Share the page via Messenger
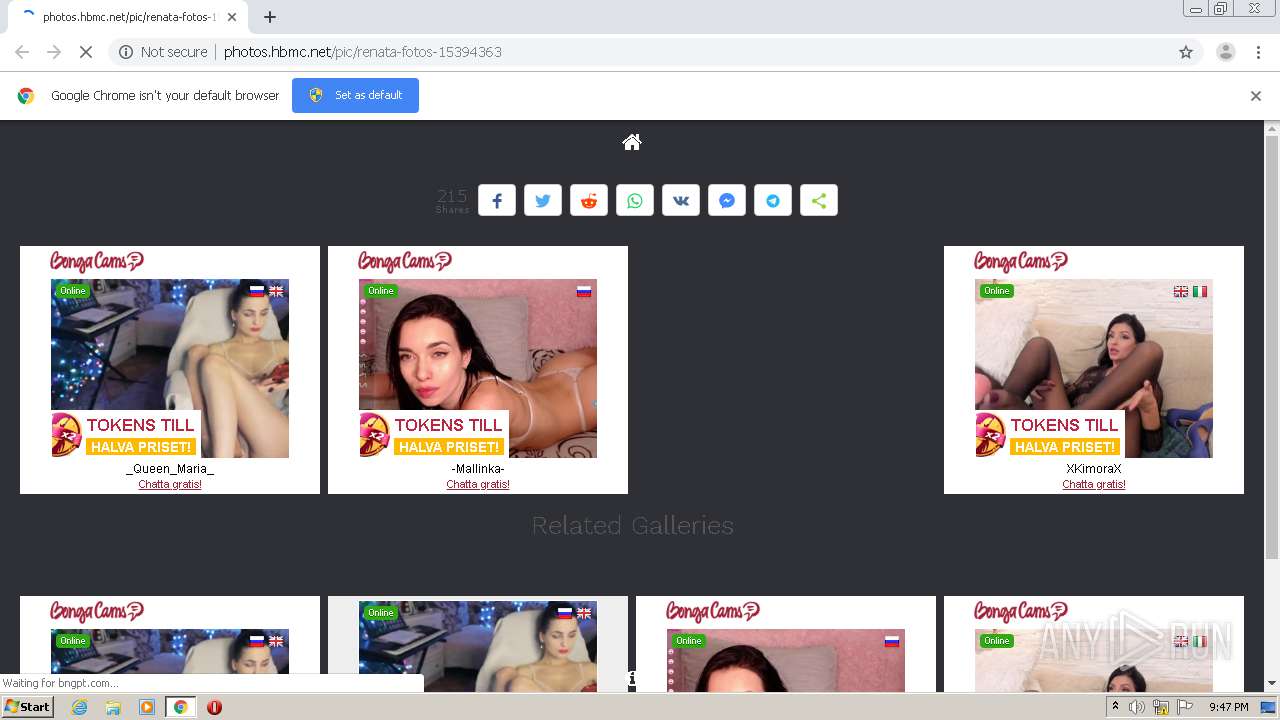 coord(727,200)
